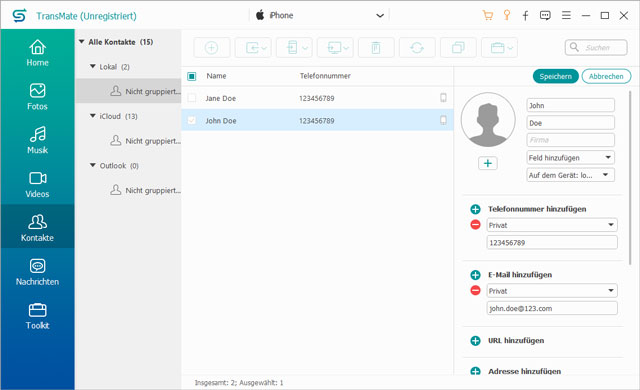Click plus icon next to URL hinzufügen
The image size is (640, 390).
[475, 341]
